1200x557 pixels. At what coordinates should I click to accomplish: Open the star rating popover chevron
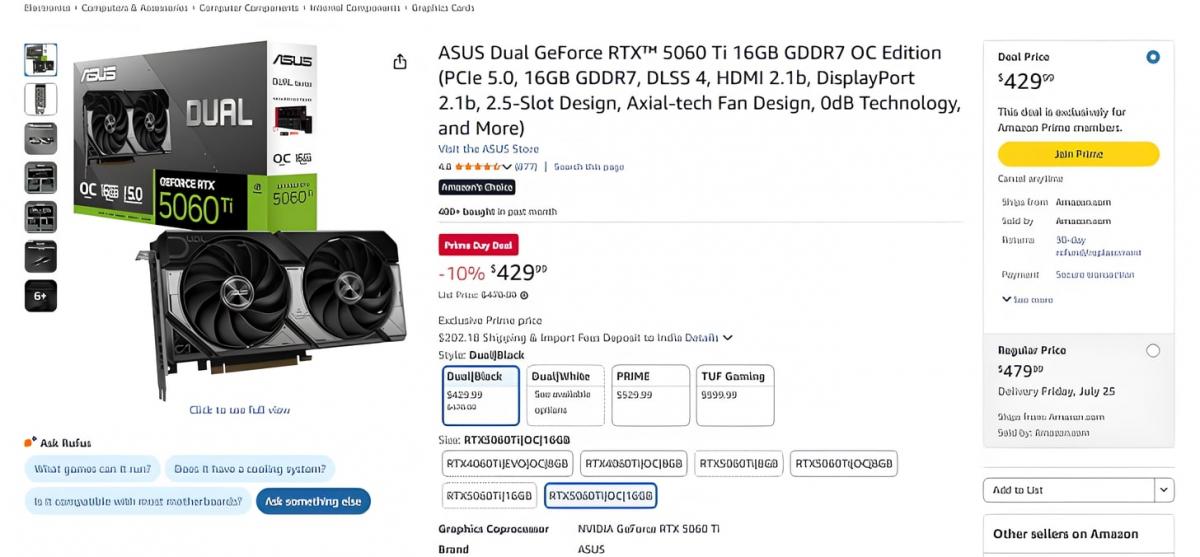click(507, 167)
